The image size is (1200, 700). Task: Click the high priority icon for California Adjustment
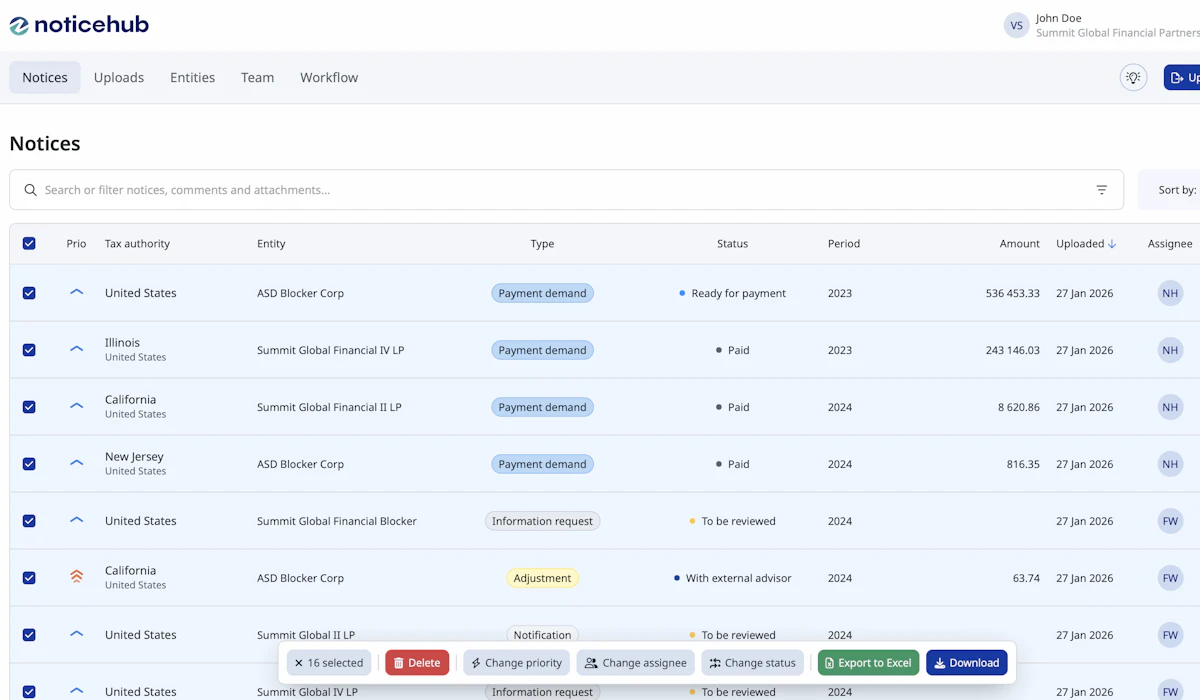point(76,577)
